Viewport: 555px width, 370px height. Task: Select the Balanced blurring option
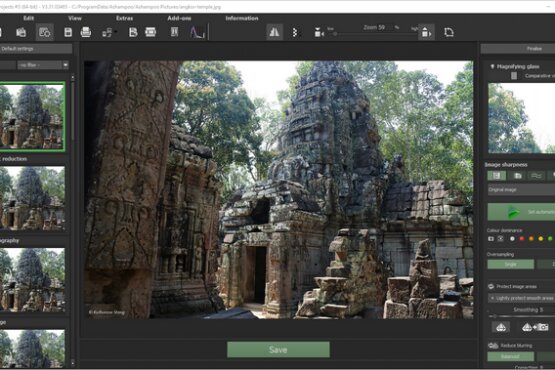click(x=510, y=357)
